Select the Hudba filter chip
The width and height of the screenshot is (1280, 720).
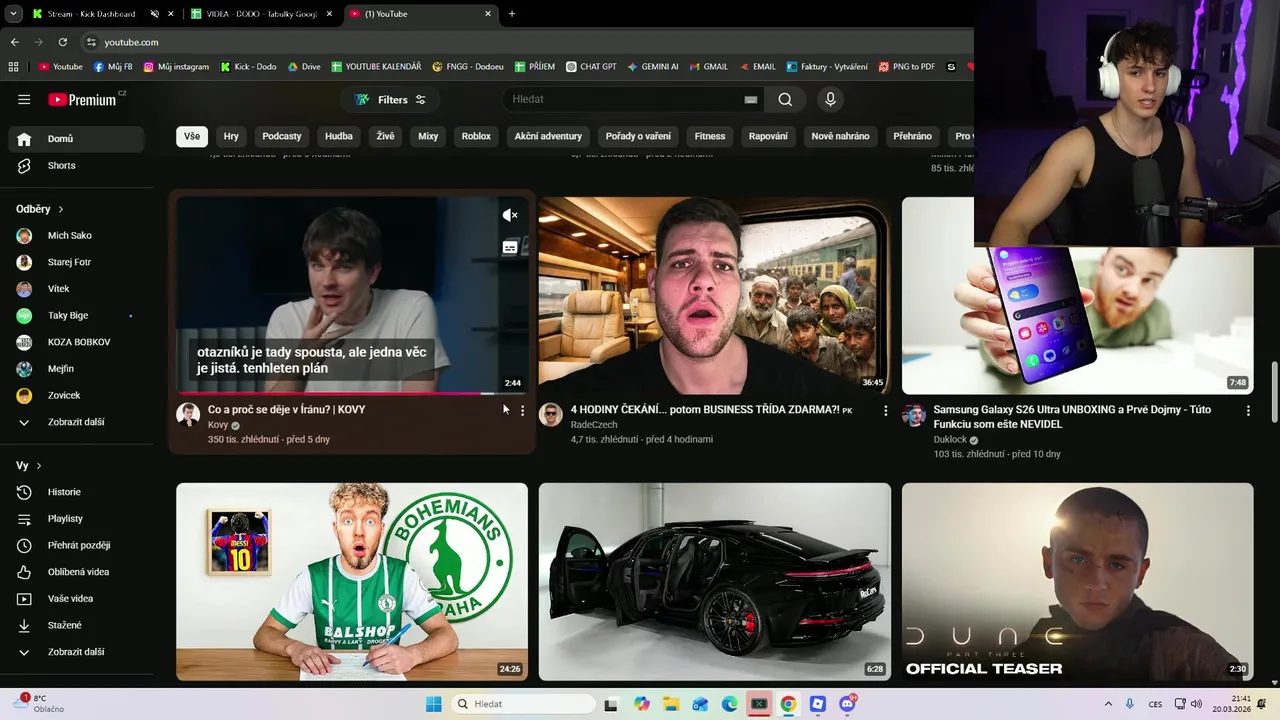(339, 136)
